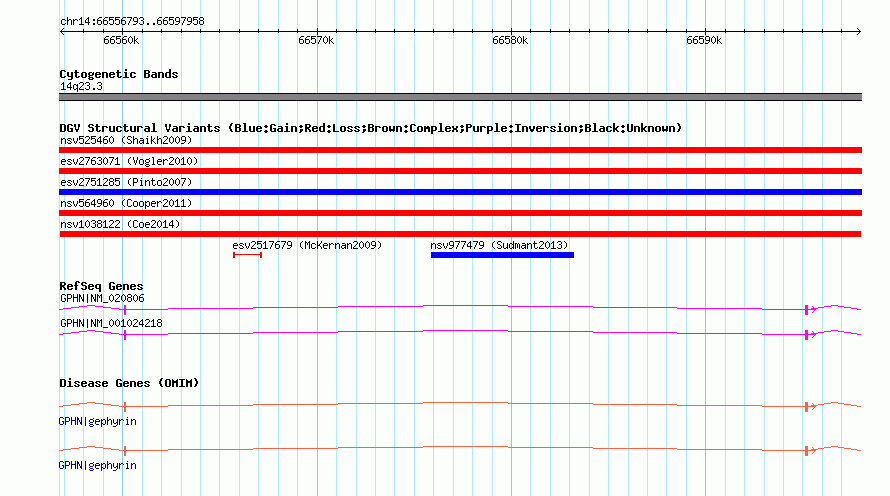Open nsv564960 (Cooper2011) label
Image resolution: width=890 pixels, height=496 pixels.
[x=126, y=203]
